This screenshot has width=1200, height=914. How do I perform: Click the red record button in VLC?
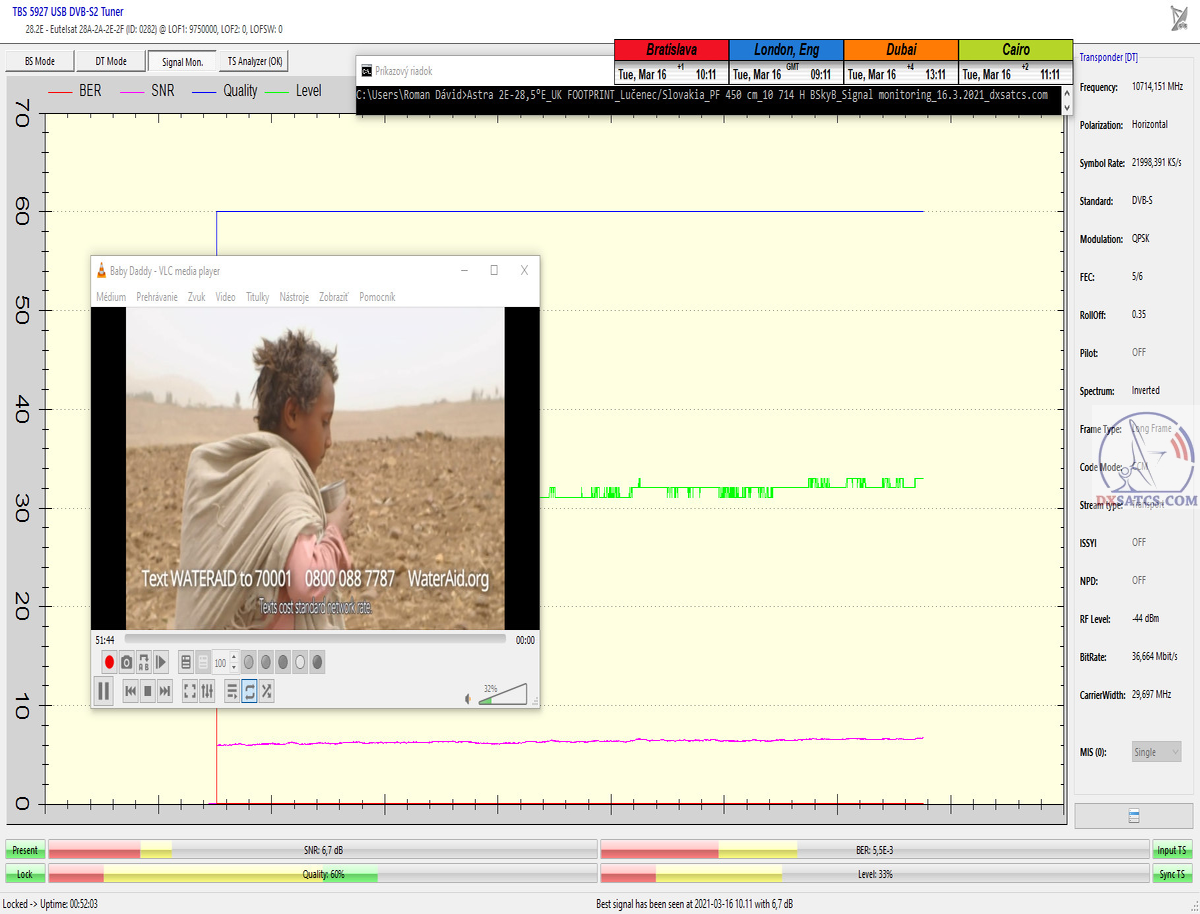[109, 662]
